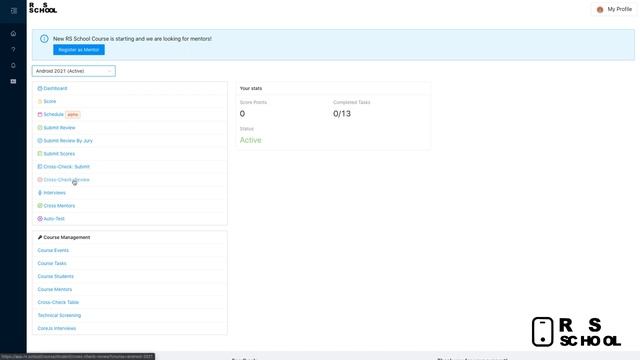
Task: Open the Cross-Check: Review link
Action: pyautogui.click(x=67, y=180)
